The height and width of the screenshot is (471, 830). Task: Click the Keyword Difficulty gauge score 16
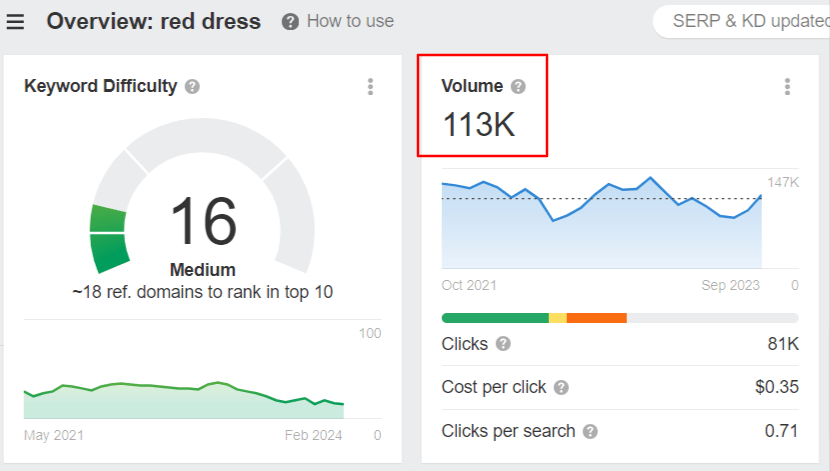click(204, 221)
